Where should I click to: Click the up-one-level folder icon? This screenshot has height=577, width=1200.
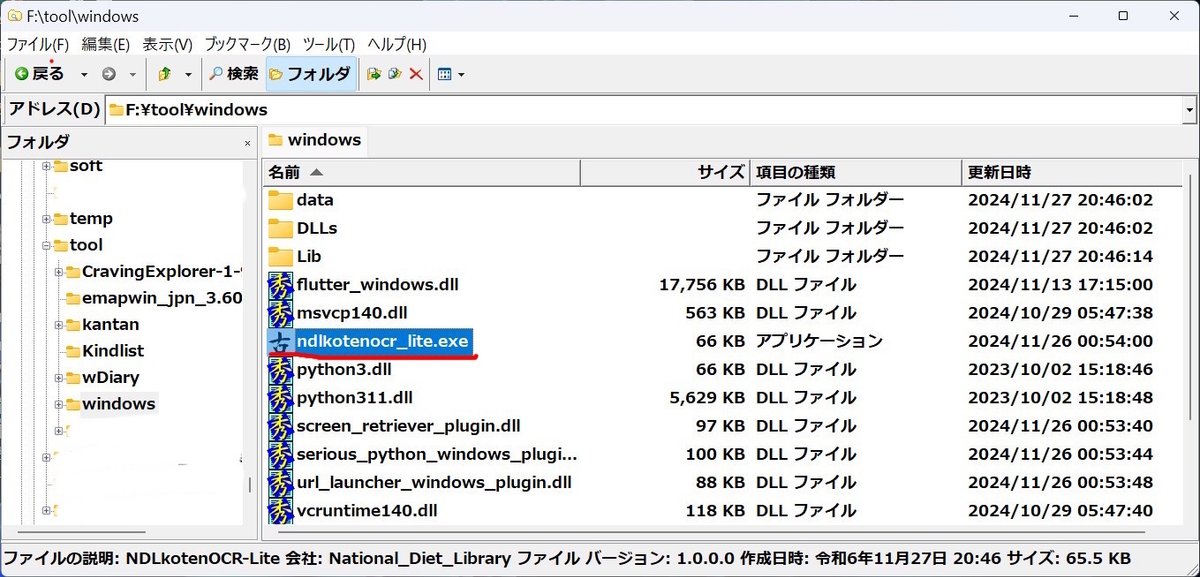click(164, 72)
